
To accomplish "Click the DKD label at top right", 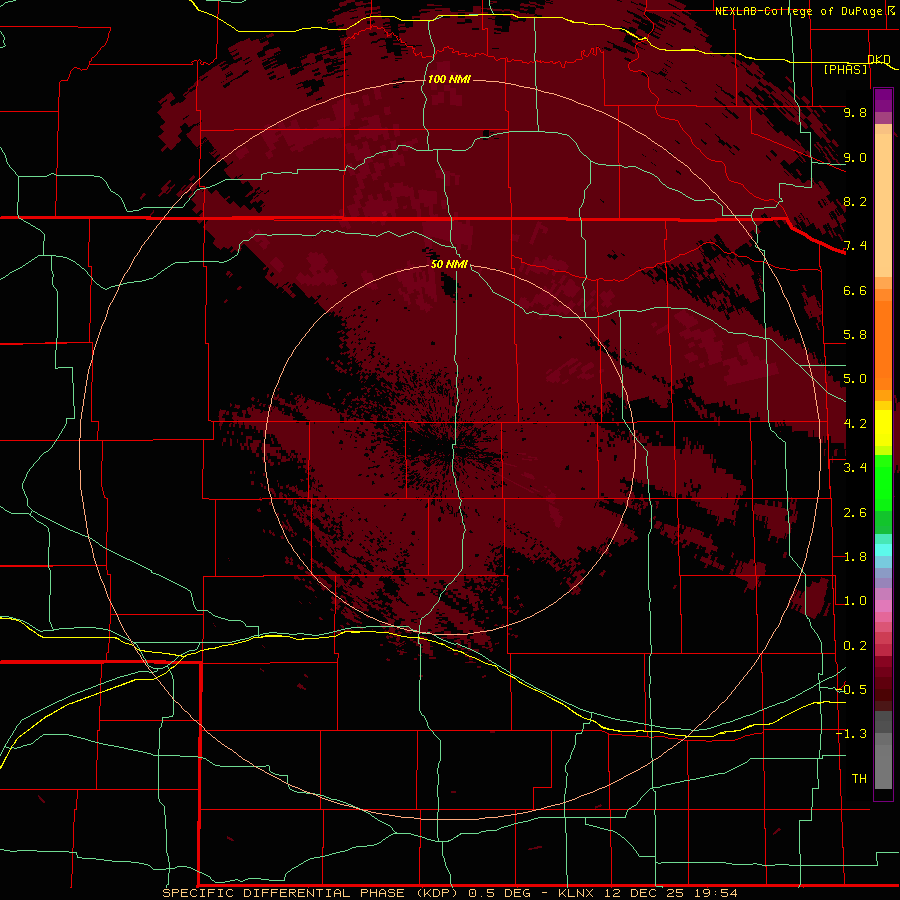I will coord(879,59).
